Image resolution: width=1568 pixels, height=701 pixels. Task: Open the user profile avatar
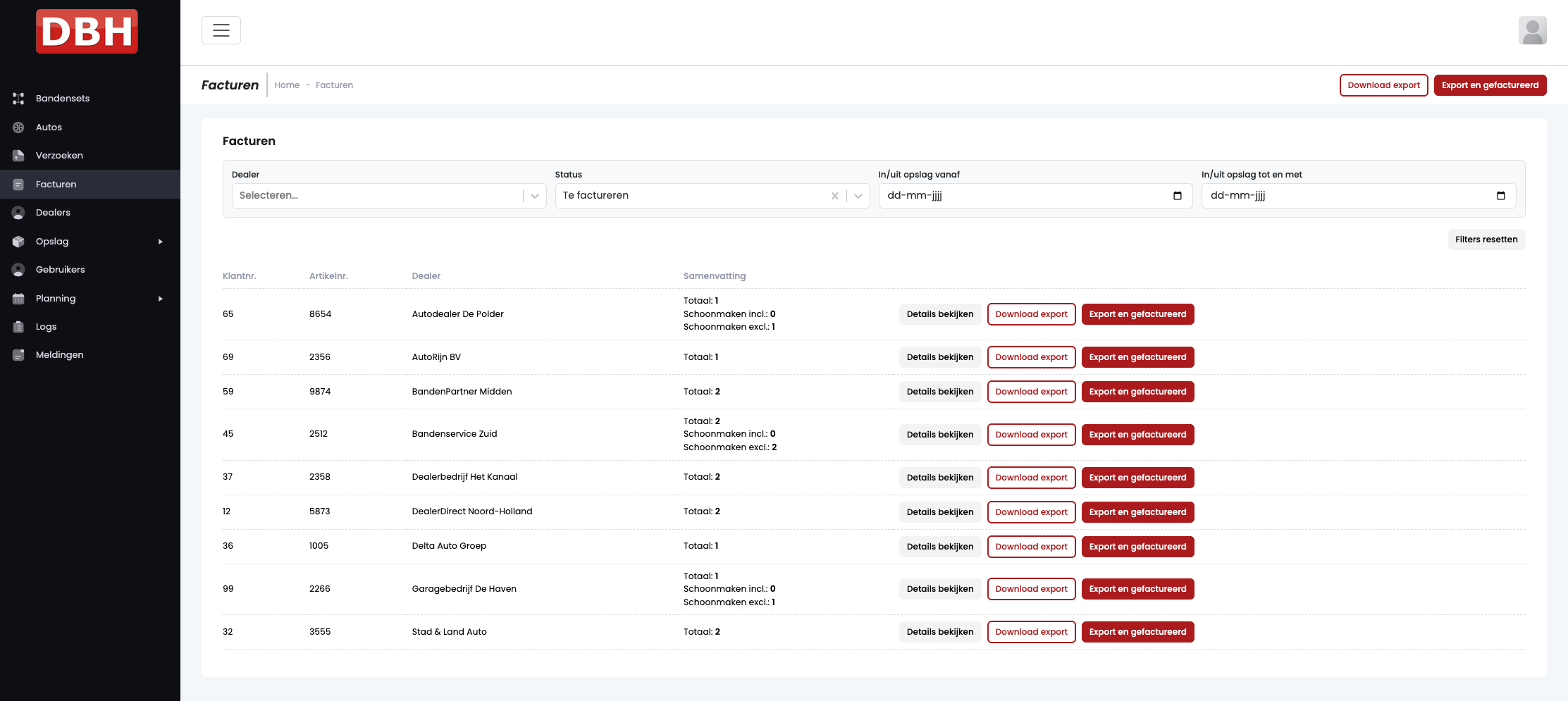pyautogui.click(x=1532, y=31)
